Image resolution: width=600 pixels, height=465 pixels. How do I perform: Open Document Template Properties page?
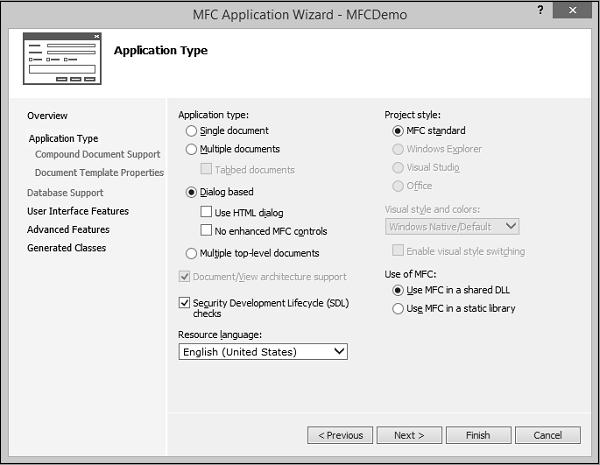99,173
